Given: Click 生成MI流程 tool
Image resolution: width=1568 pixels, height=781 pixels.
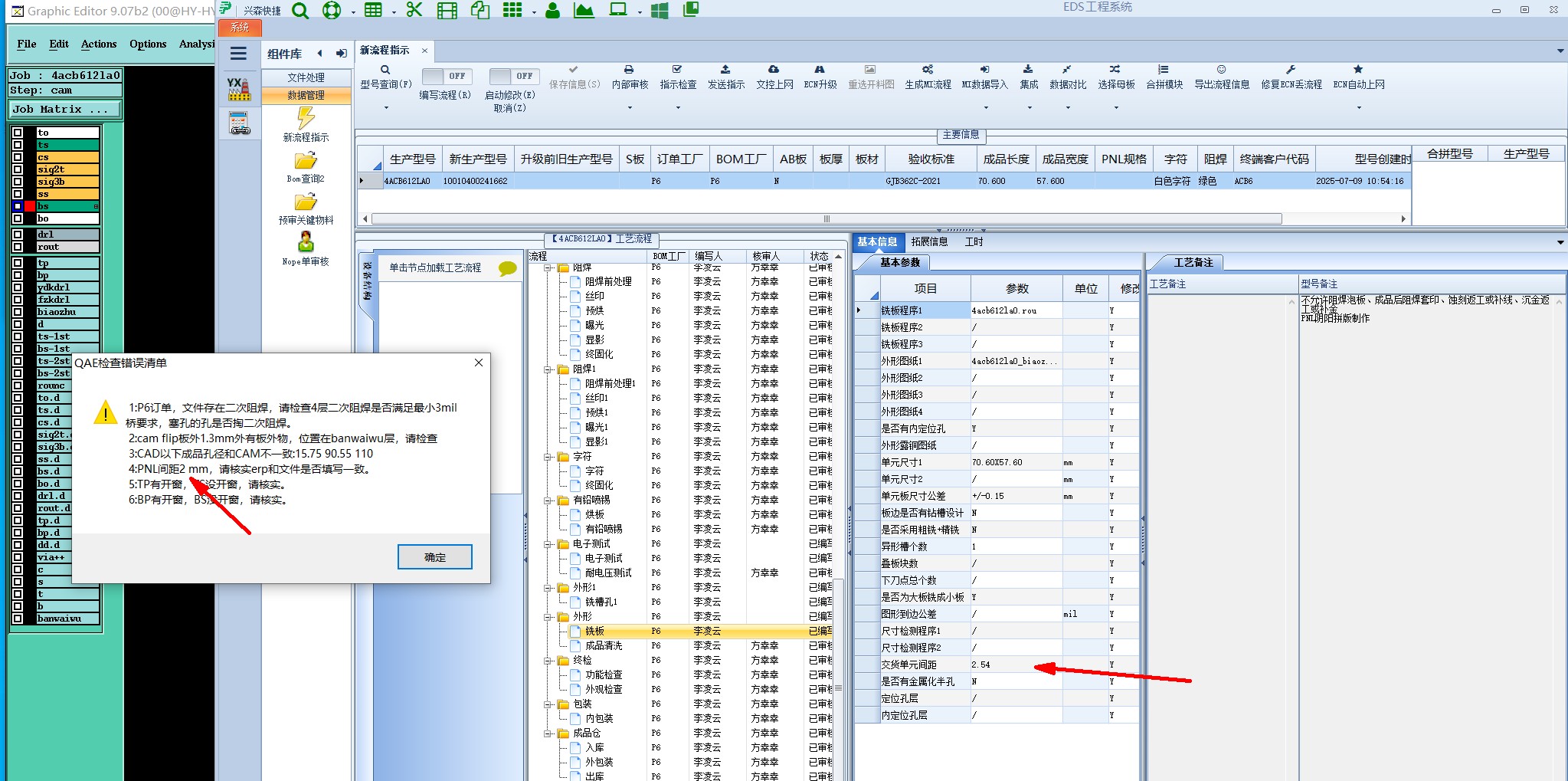Looking at the screenshot, I should pyautogui.click(x=928, y=77).
